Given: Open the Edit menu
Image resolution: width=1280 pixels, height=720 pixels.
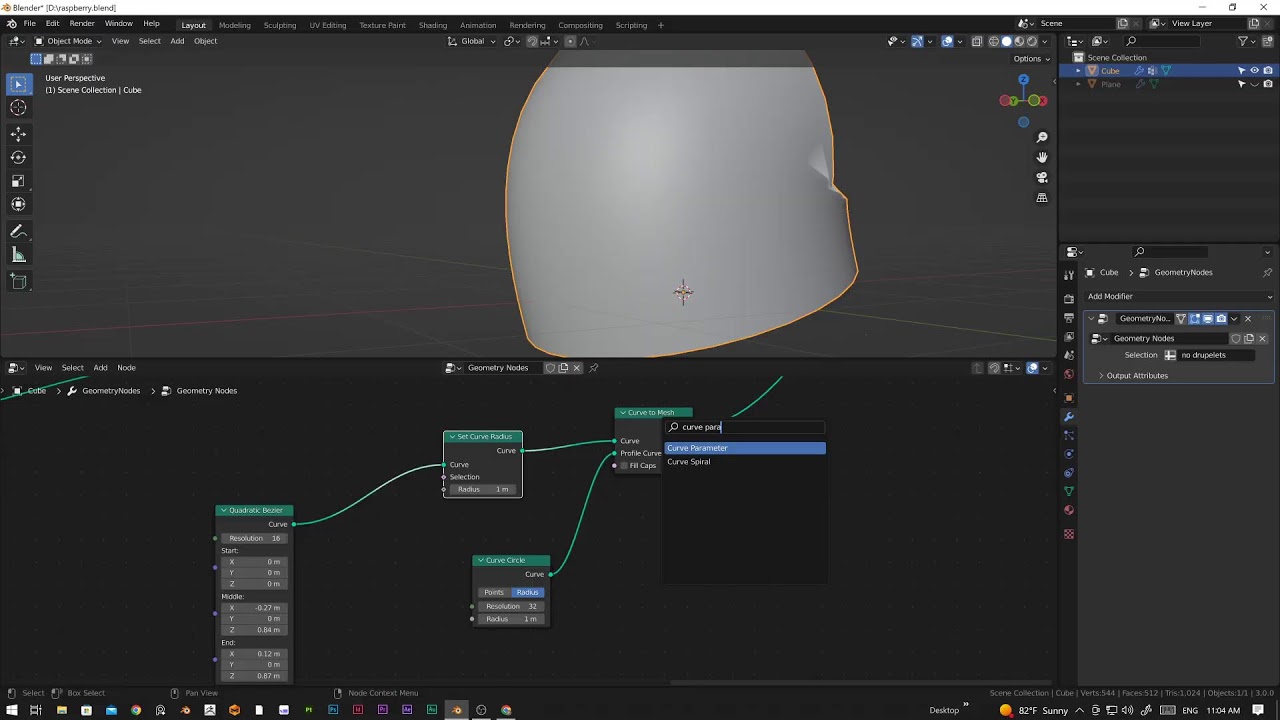Looking at the screenshot, I should point(52,24).
